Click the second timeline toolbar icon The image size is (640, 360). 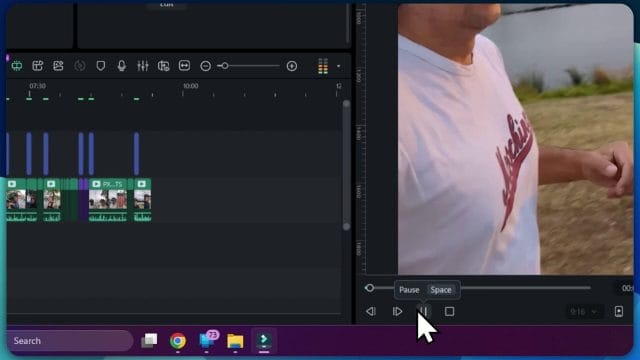point(38,66)
